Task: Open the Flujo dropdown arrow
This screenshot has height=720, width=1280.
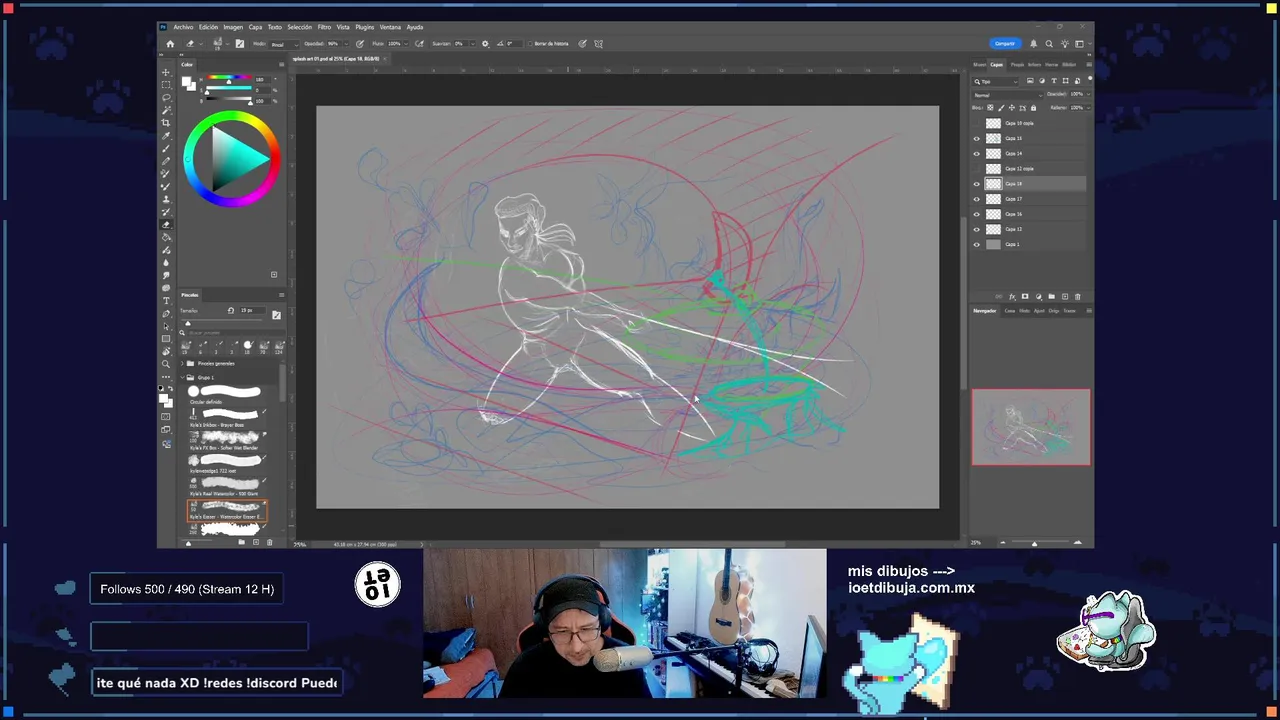Action: tap(406, 44)
